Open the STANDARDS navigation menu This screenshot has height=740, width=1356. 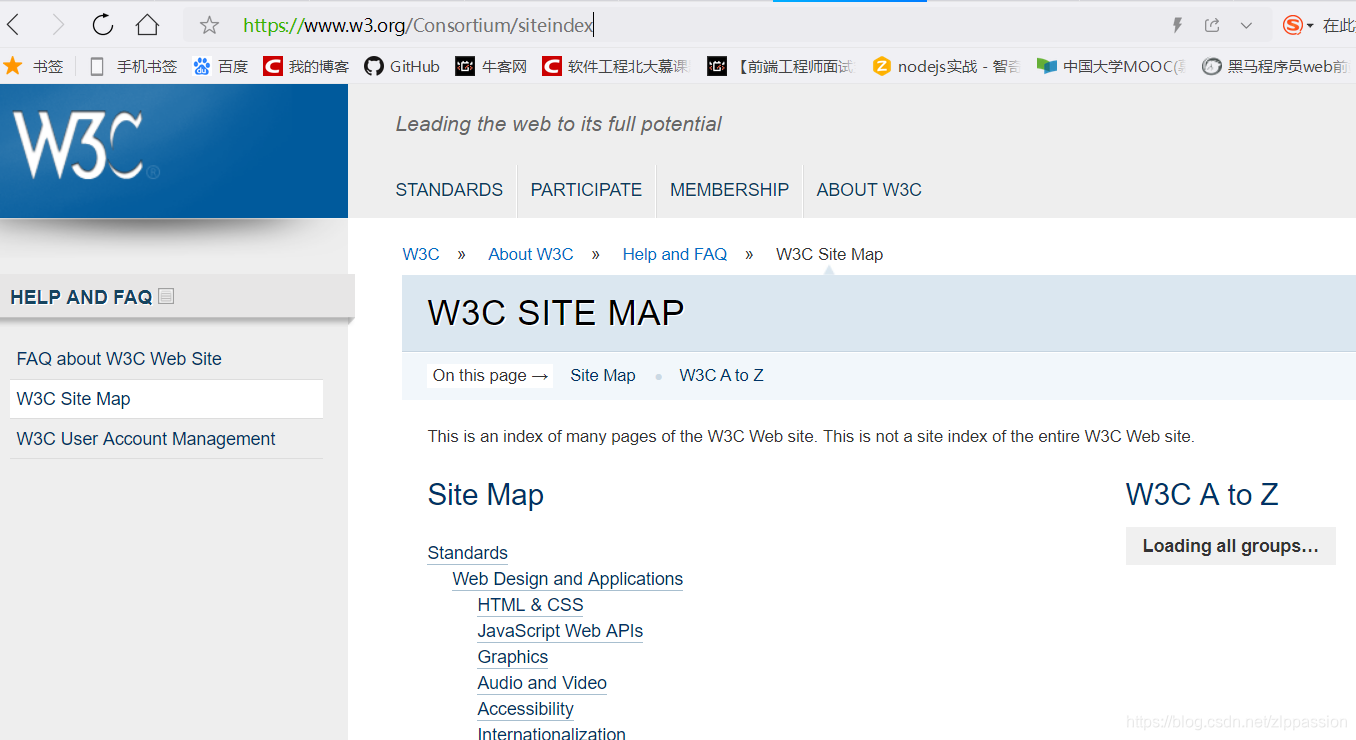[449, 190]
